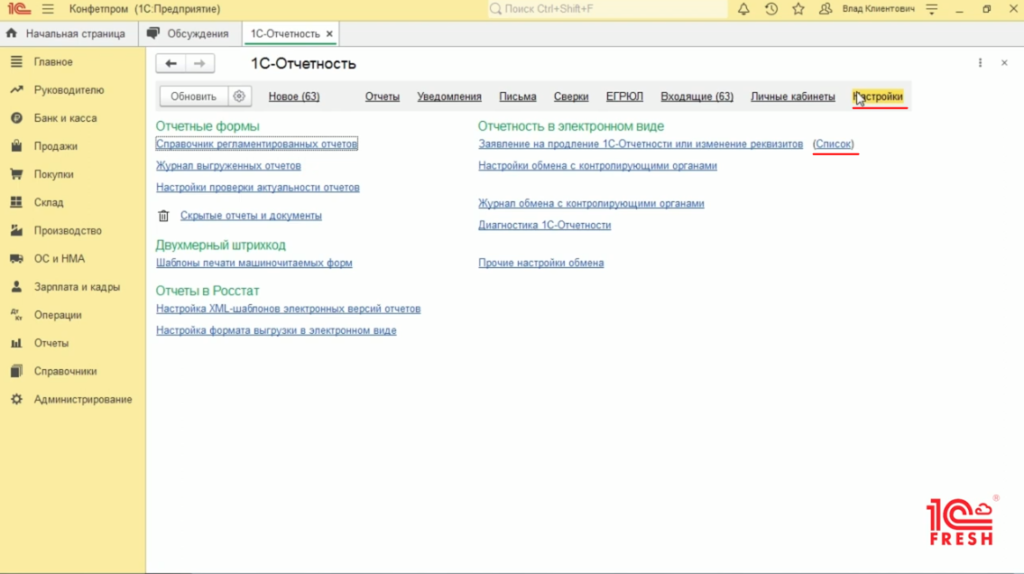Switch to Обсуждения tab
This screenshot has width=1024, height=574.
[x=188, y=33]
